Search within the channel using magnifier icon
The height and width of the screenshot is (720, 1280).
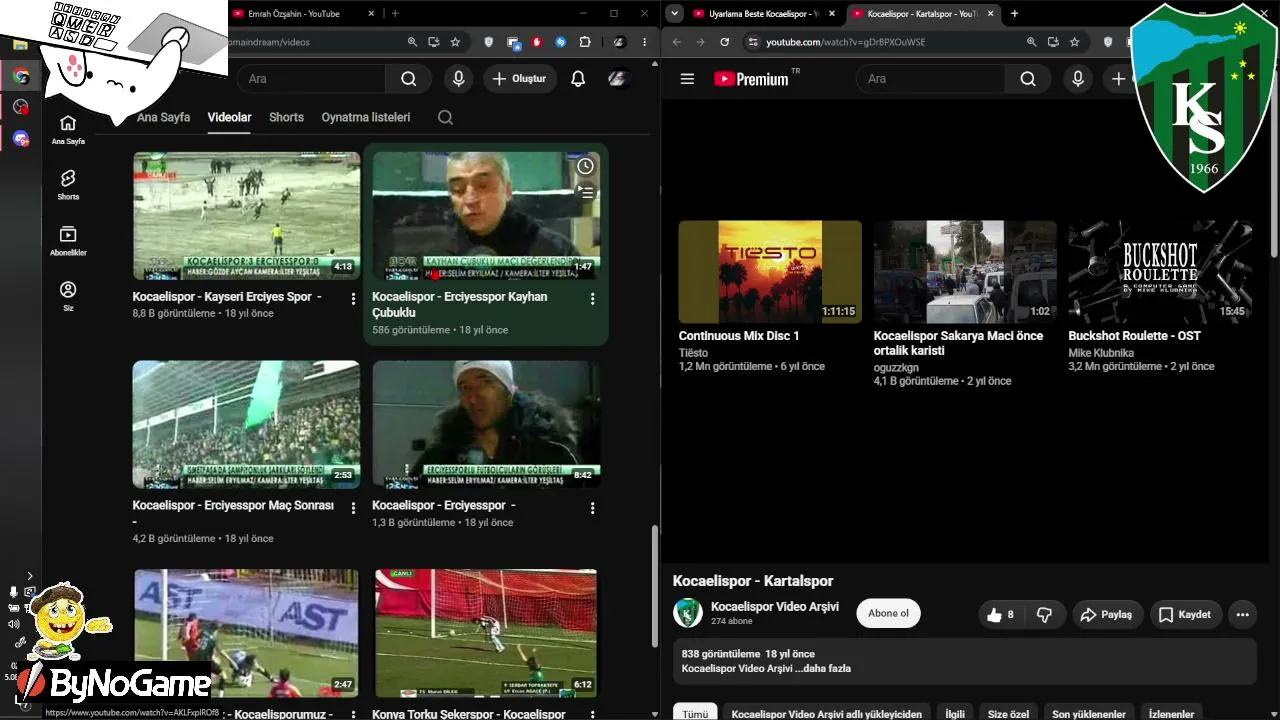(x=446, y=117)
